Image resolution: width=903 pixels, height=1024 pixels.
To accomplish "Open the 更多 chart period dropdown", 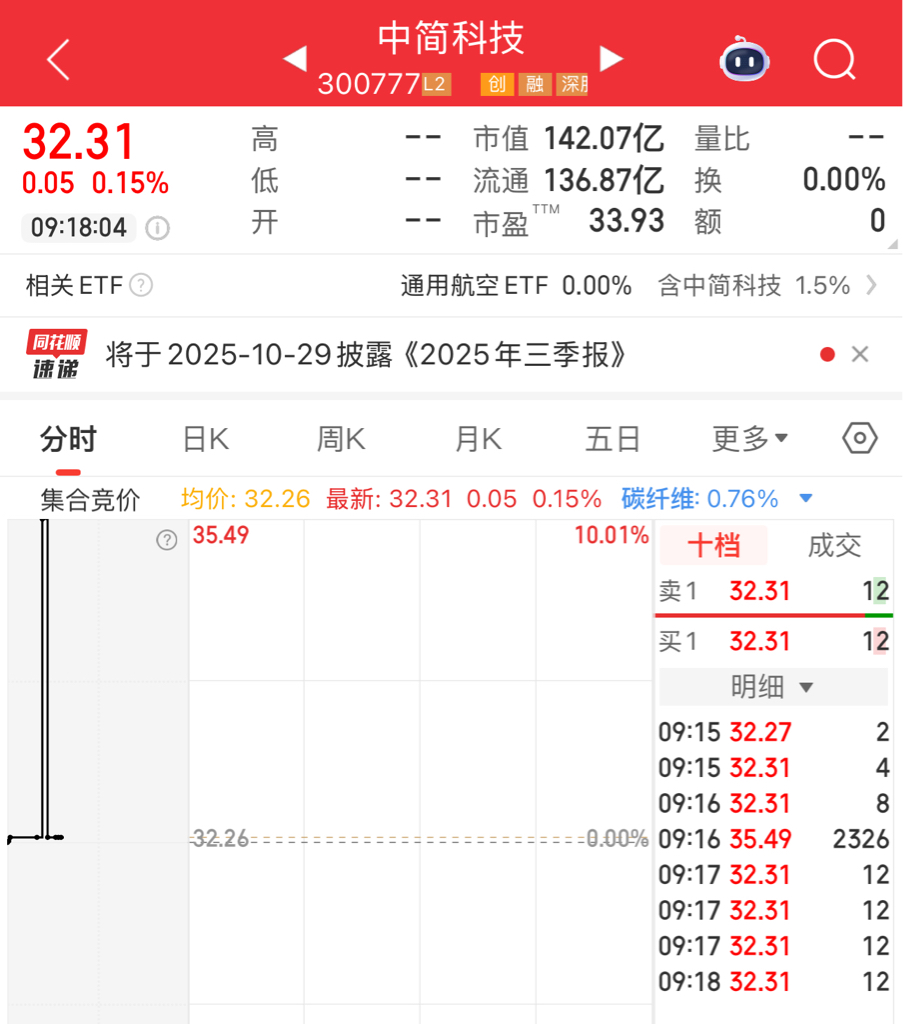I will (x=750, y=438).
